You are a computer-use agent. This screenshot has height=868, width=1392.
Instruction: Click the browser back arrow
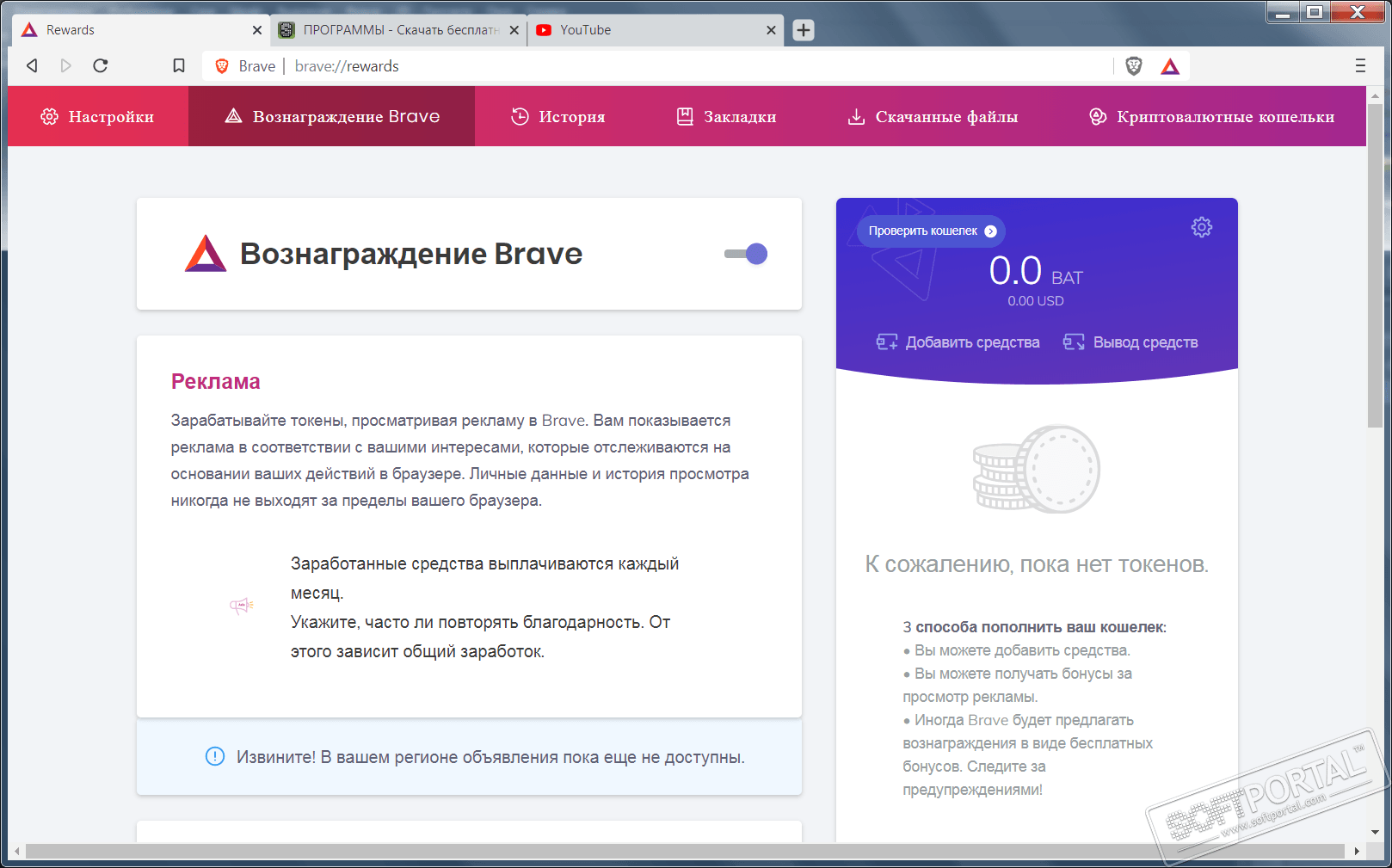pyautogui.click(x=32, y=65)
